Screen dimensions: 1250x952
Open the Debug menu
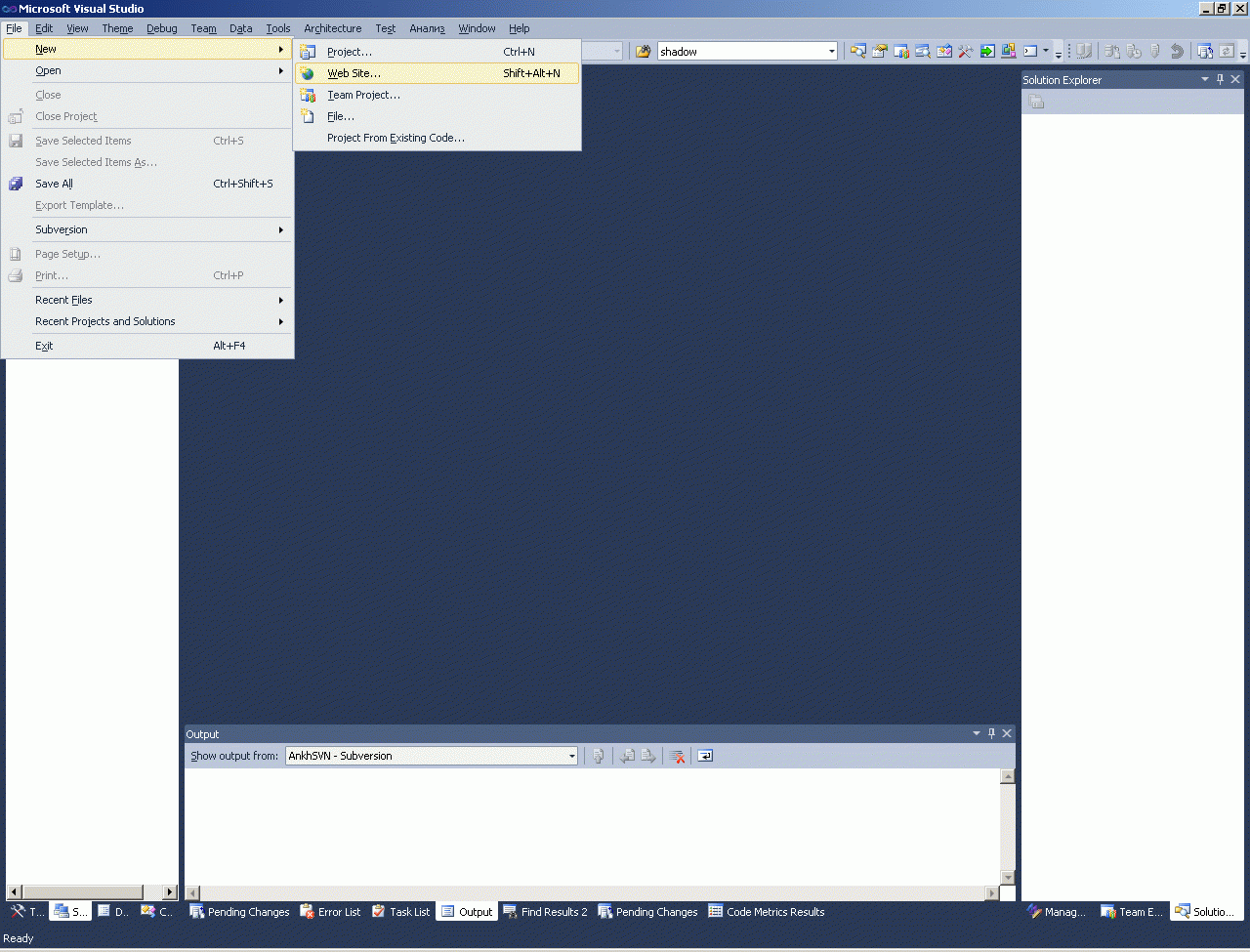pyautogui.click(x=162, y=28)
